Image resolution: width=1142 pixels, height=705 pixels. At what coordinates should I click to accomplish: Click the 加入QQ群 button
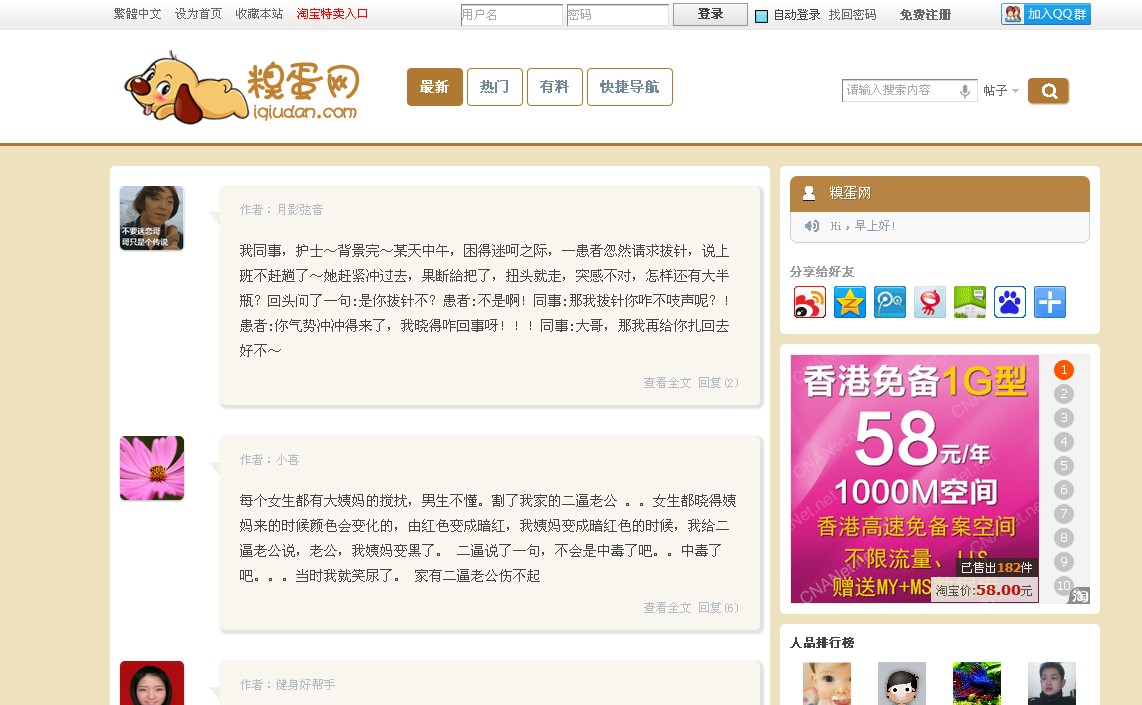1046,14
